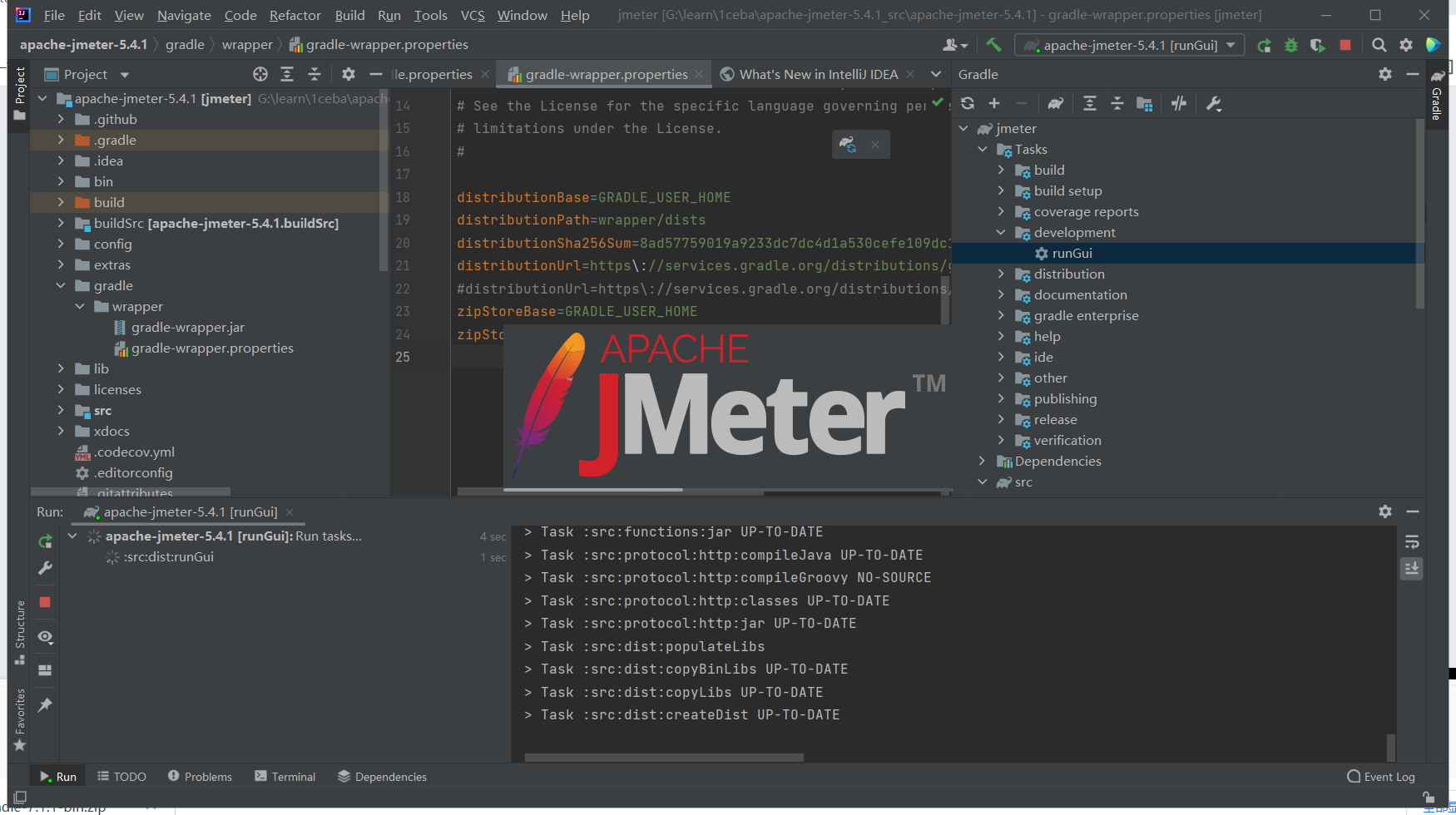Toggle layout settings in Run panel sidebar
1456x815 pixels.
pos(45,669)
